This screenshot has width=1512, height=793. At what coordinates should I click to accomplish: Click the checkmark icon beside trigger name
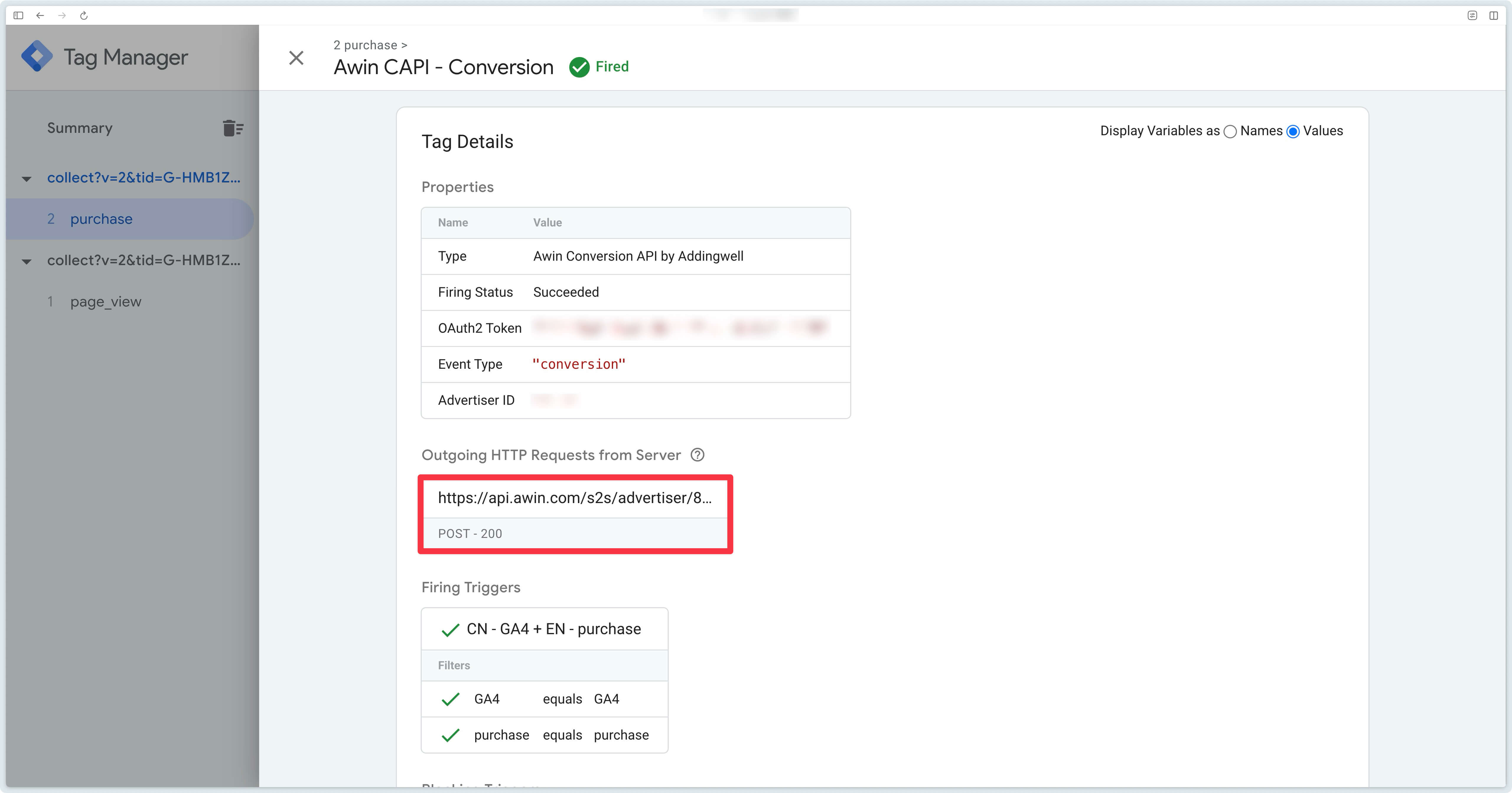(x=450, y=630)
